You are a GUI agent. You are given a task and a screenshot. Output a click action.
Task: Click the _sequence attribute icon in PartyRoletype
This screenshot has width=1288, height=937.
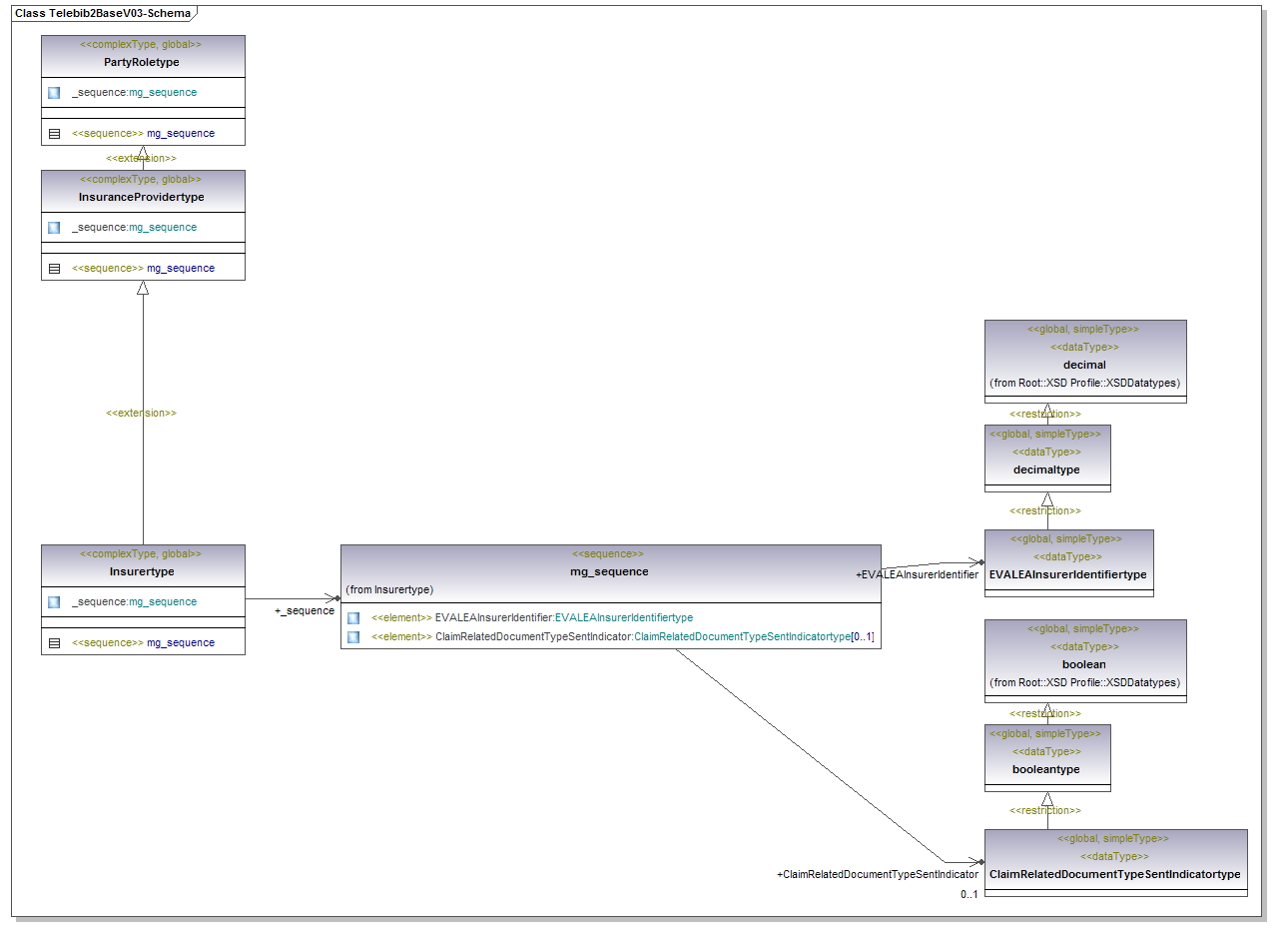[x=54, y=93]
